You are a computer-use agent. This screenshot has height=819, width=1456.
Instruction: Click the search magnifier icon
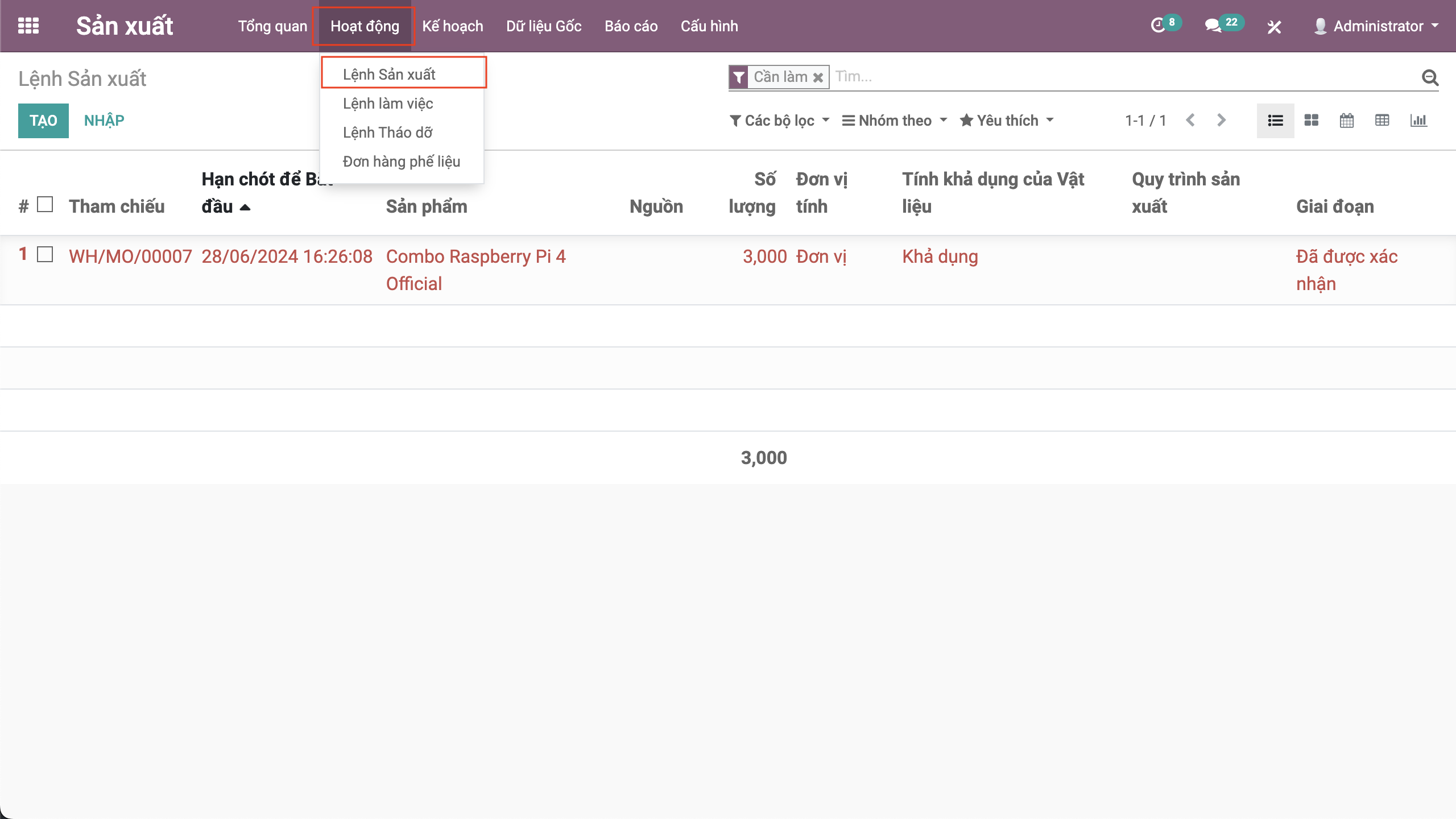1430,77
